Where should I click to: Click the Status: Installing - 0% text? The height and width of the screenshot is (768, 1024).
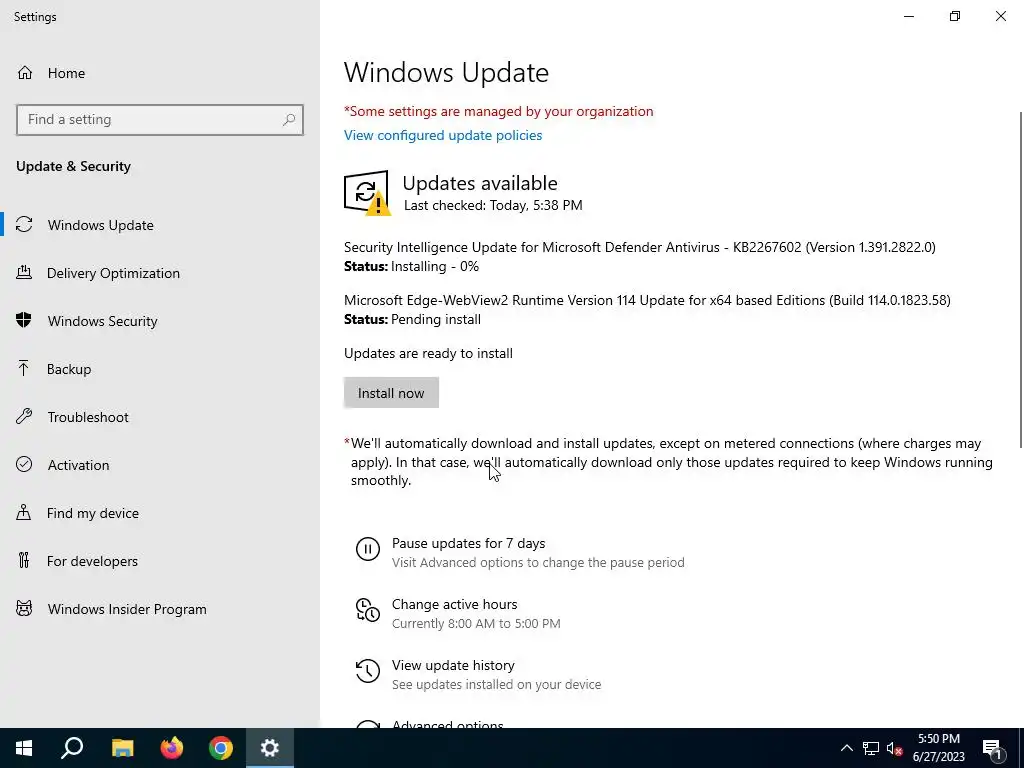[x=411, y=266]
